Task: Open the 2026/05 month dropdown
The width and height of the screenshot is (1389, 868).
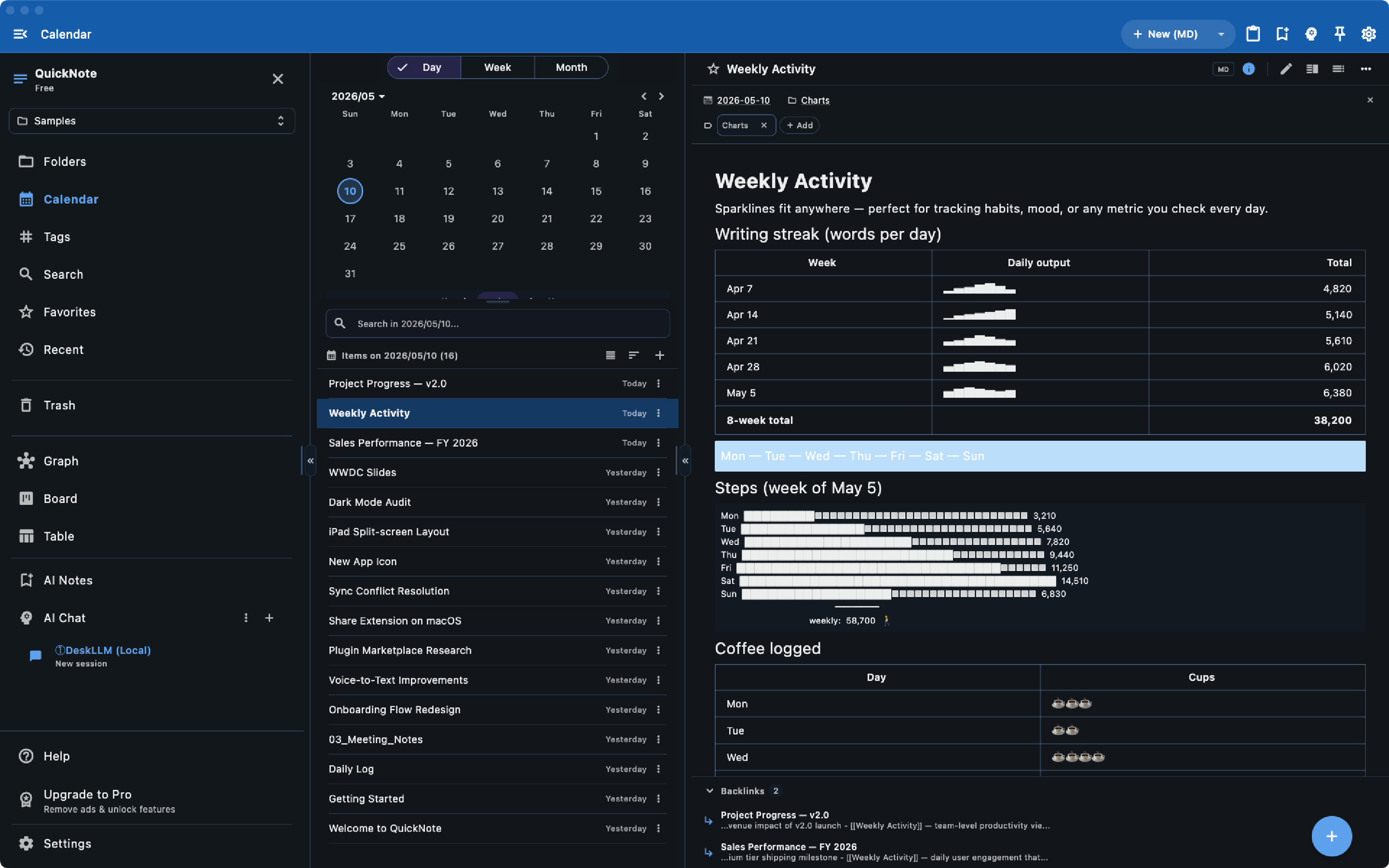Action: [x=358, y=96]
